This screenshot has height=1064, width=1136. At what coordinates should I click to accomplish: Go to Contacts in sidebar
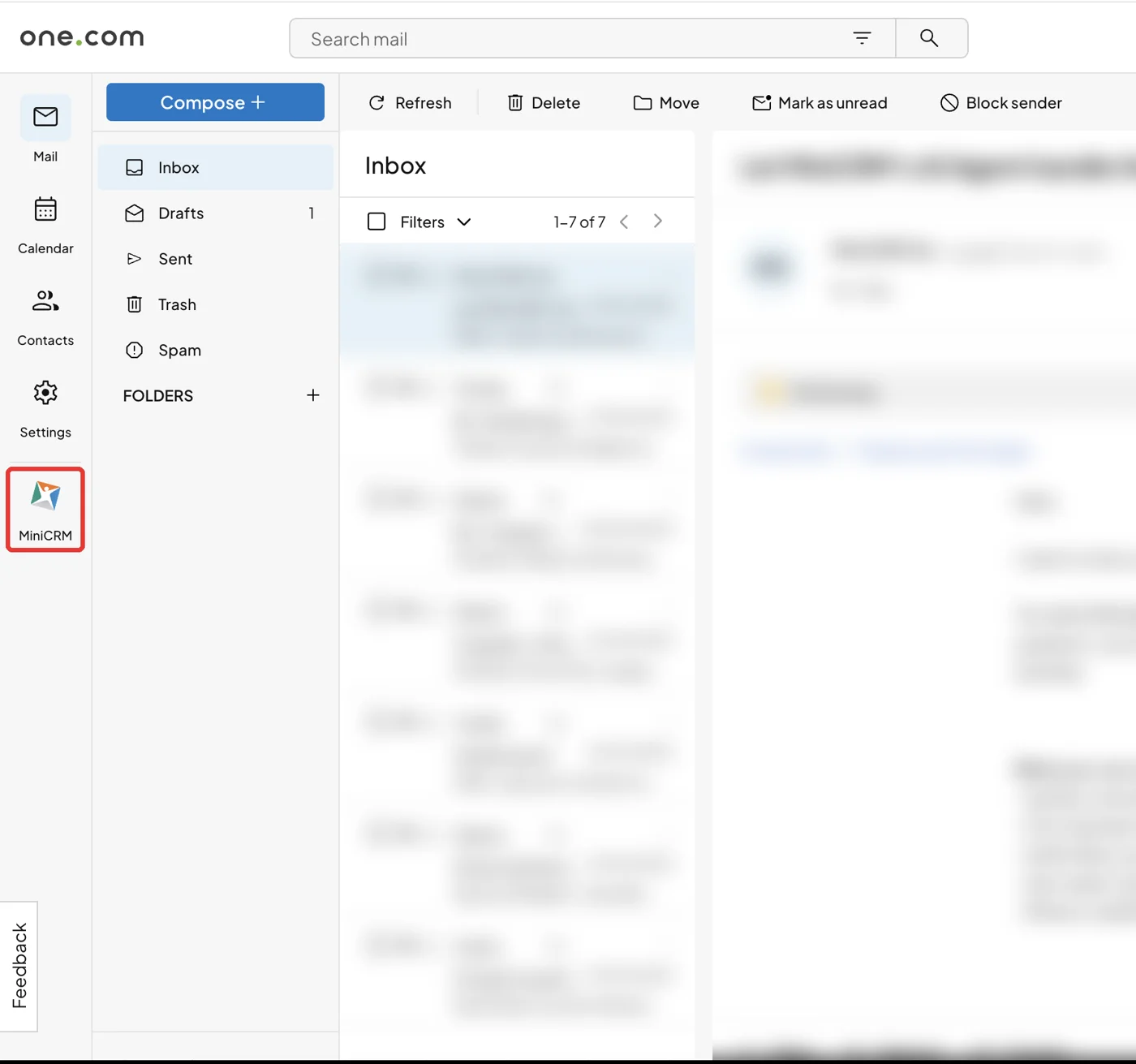pos(45,317)
